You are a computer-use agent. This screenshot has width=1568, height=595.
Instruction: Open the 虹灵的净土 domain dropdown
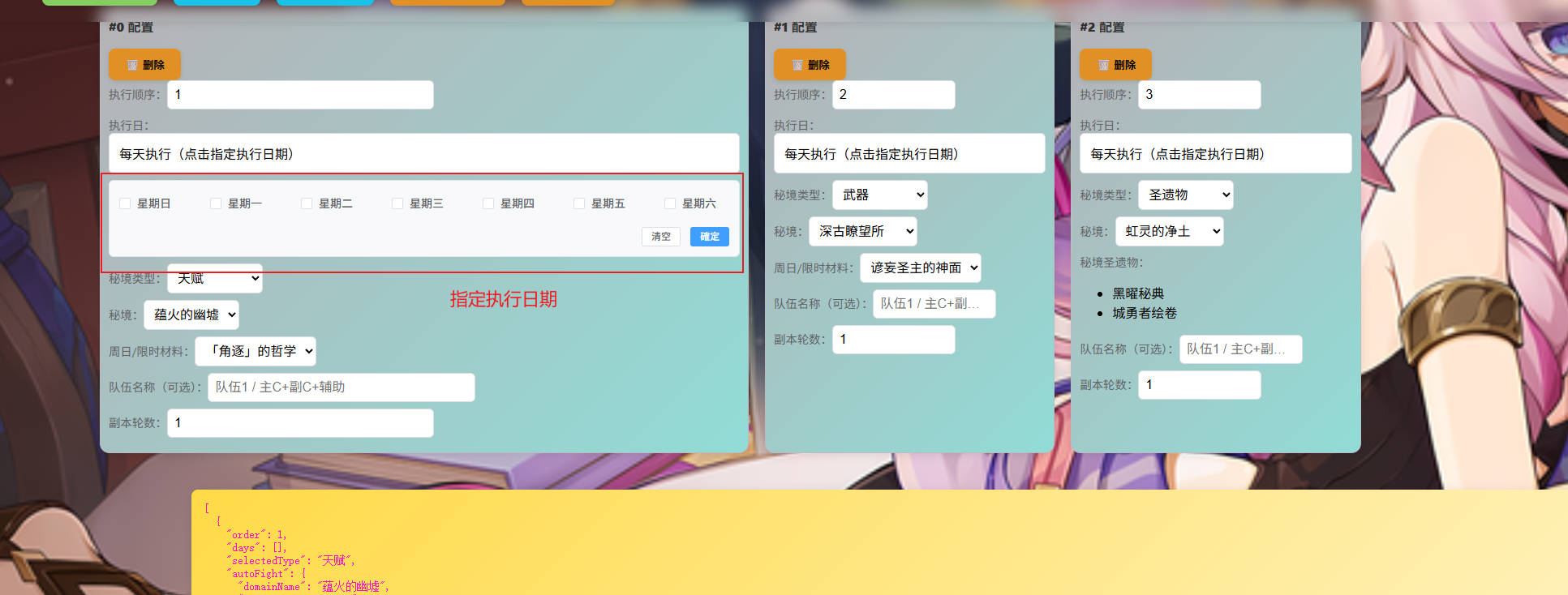(1169, 231)
